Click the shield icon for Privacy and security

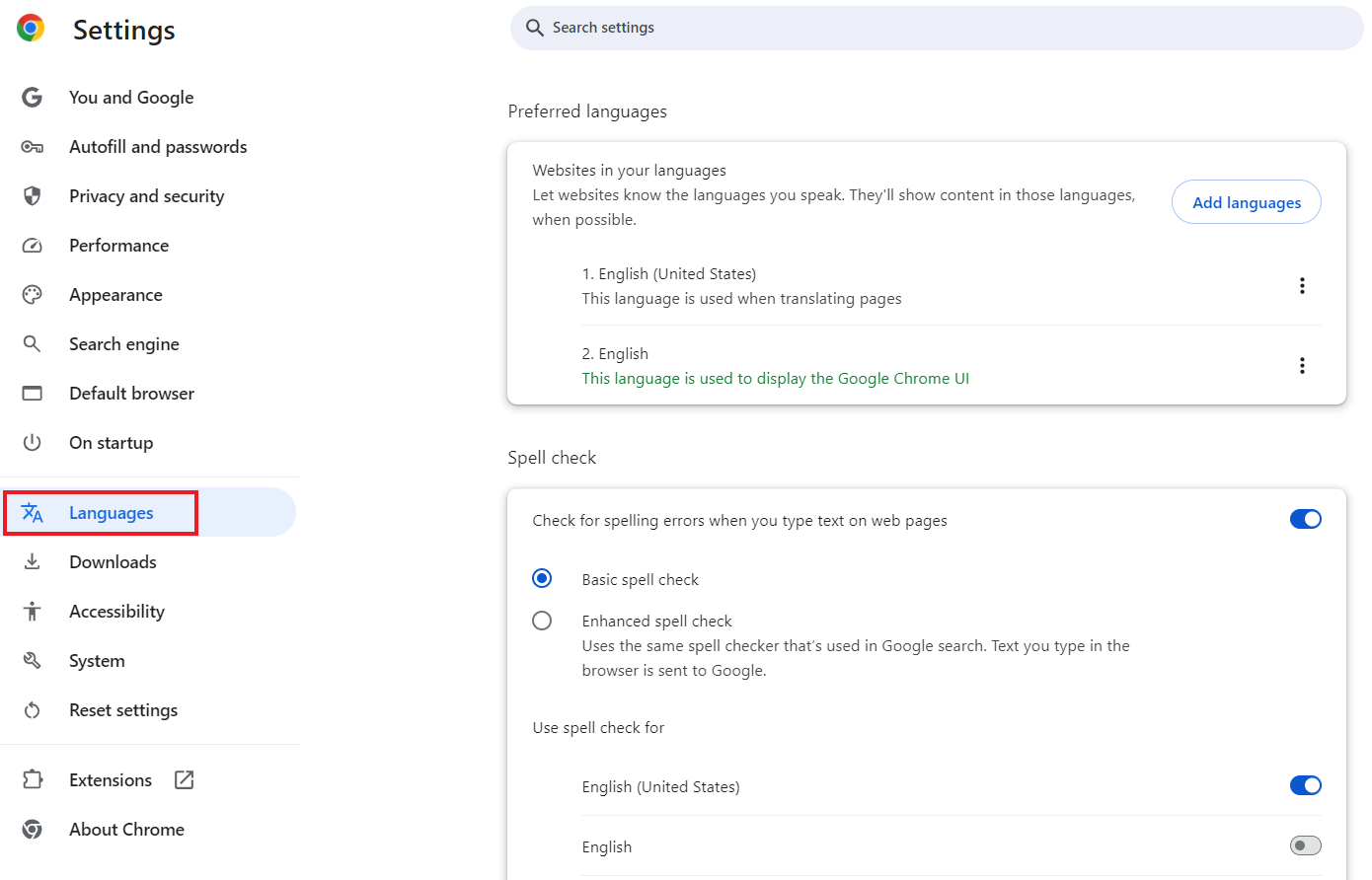(33, 196)
